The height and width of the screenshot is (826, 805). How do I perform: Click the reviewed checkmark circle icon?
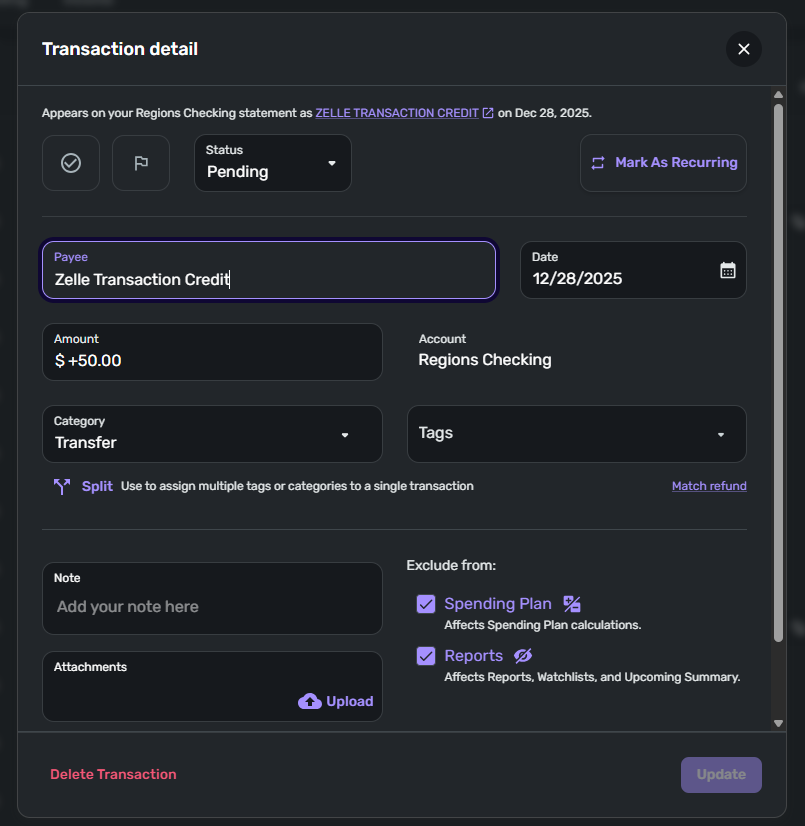coord(71,163)
